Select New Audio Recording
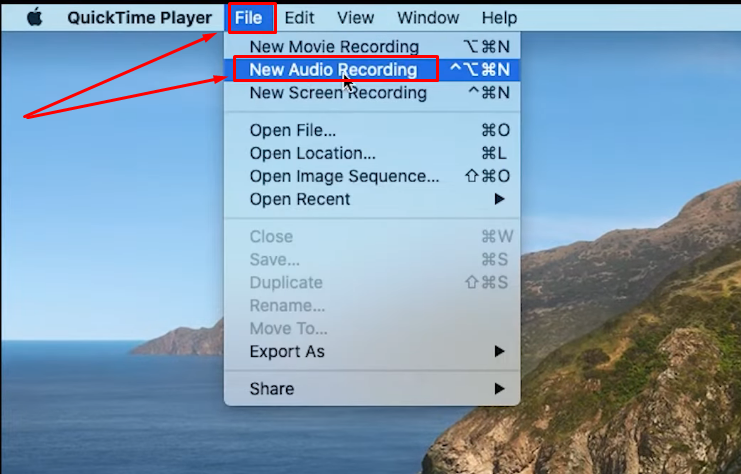 point(372,70)
